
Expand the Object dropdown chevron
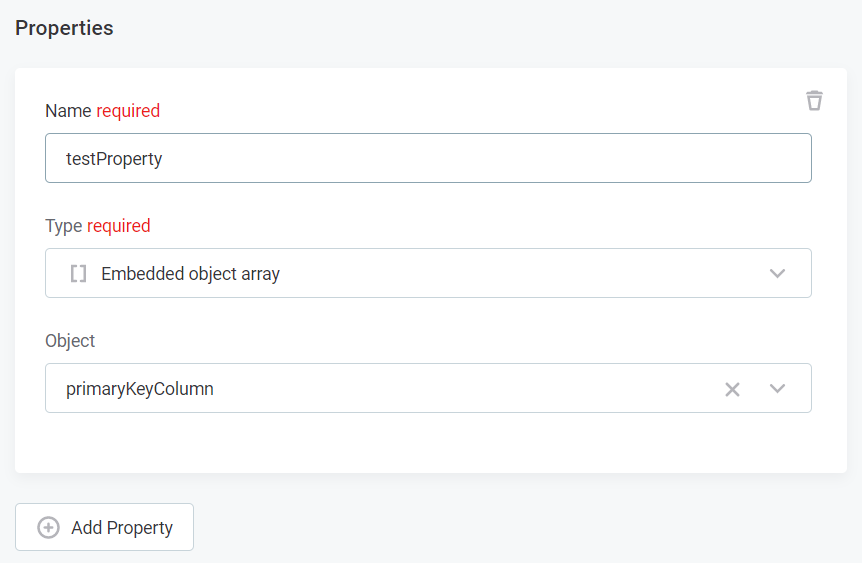click(777, 389)
